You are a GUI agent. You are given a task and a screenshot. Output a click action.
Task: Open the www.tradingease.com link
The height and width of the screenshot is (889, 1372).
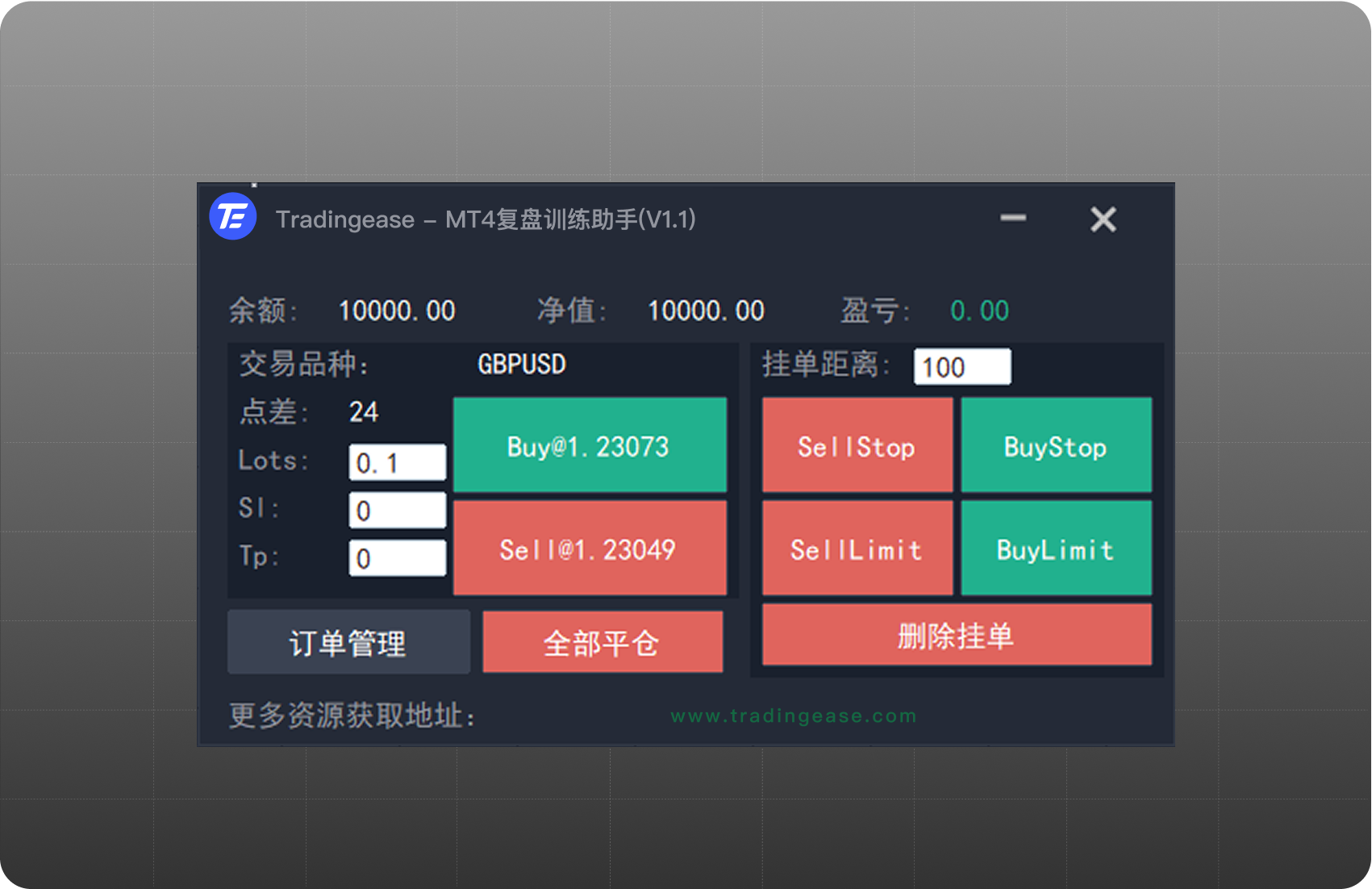click(793, 716)
